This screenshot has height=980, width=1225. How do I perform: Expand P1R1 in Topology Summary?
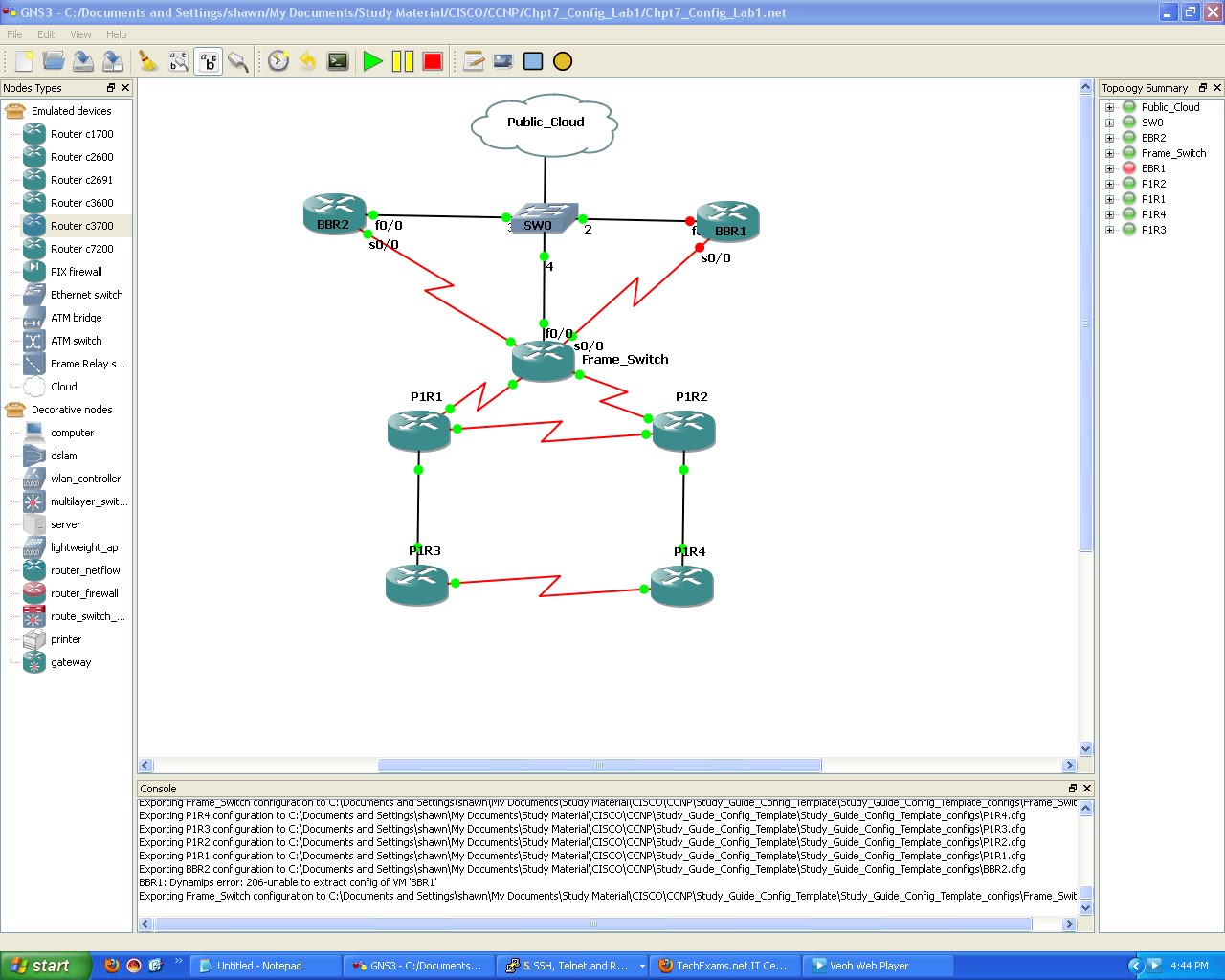(1109, 199)
